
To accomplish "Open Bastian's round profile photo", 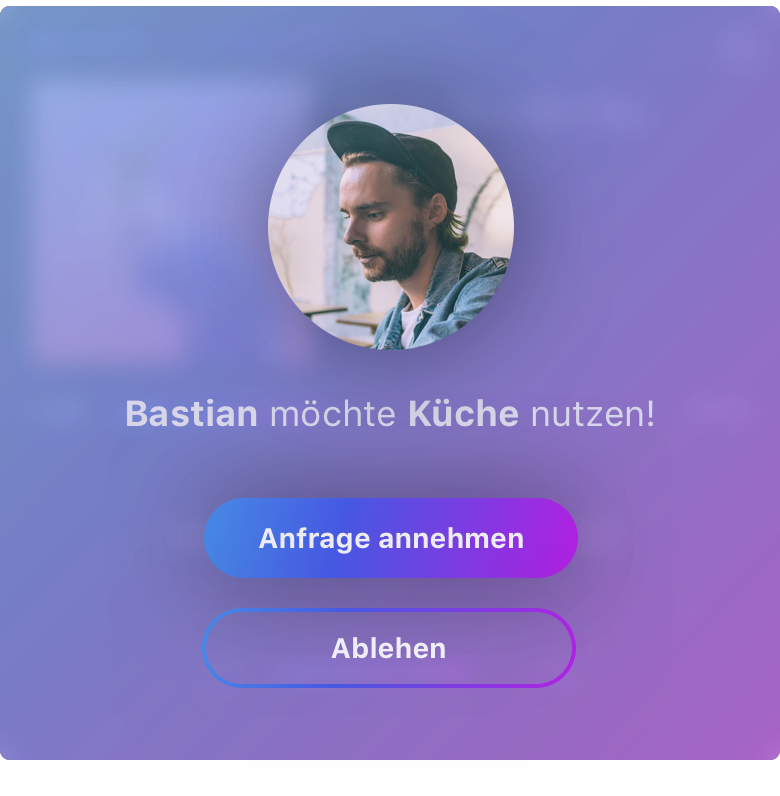I will click(x=391, y=227).
